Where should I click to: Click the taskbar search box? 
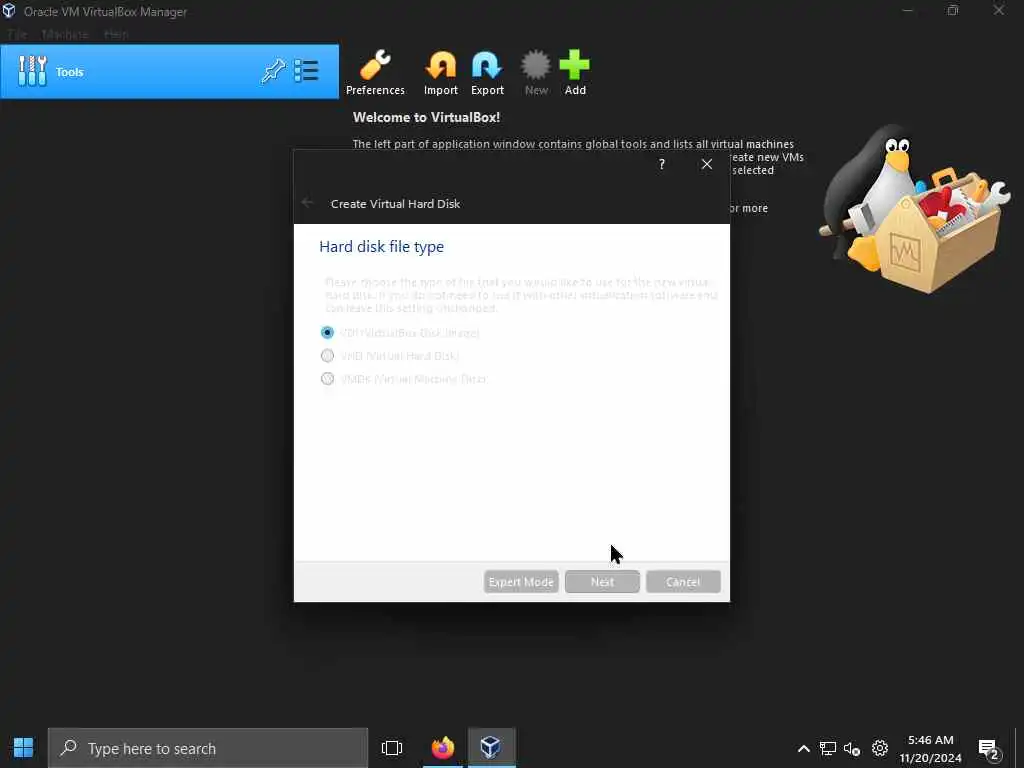pyautogui.click(x=208, y=748)
